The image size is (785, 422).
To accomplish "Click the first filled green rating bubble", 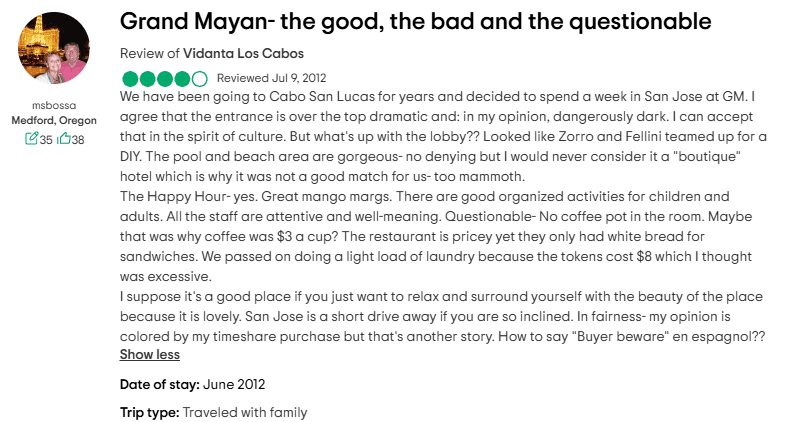I will click(x=130, y=79).
